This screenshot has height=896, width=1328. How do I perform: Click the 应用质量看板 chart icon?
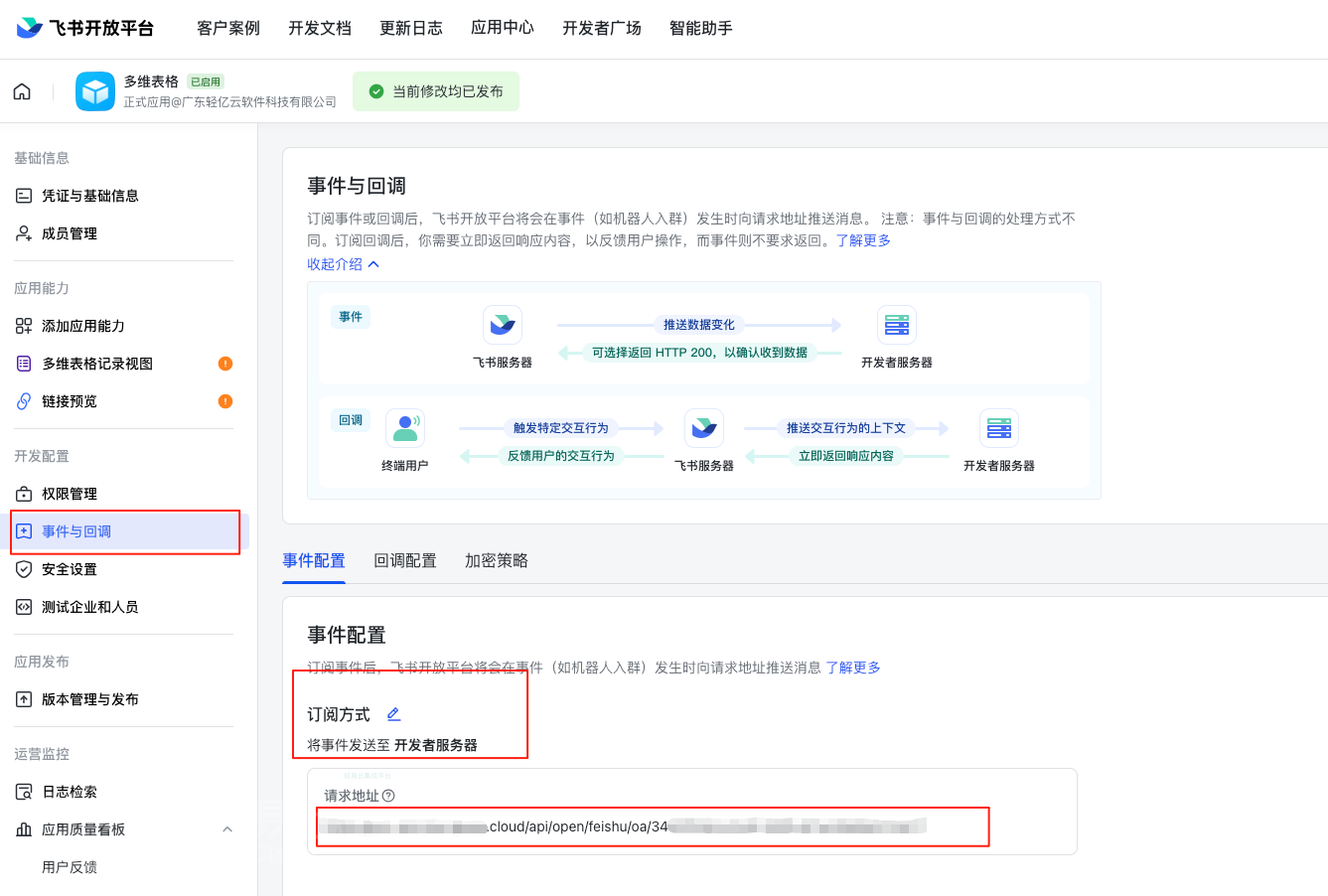[24, 829]
